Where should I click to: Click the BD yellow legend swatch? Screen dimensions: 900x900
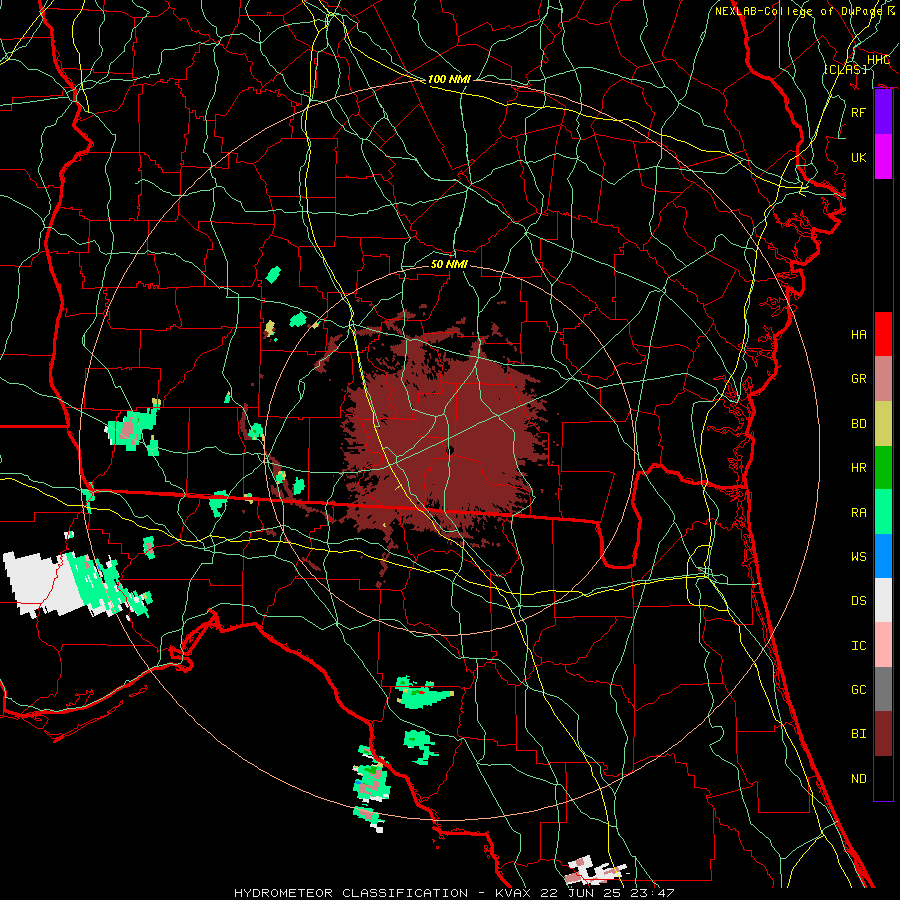[883, 424]
